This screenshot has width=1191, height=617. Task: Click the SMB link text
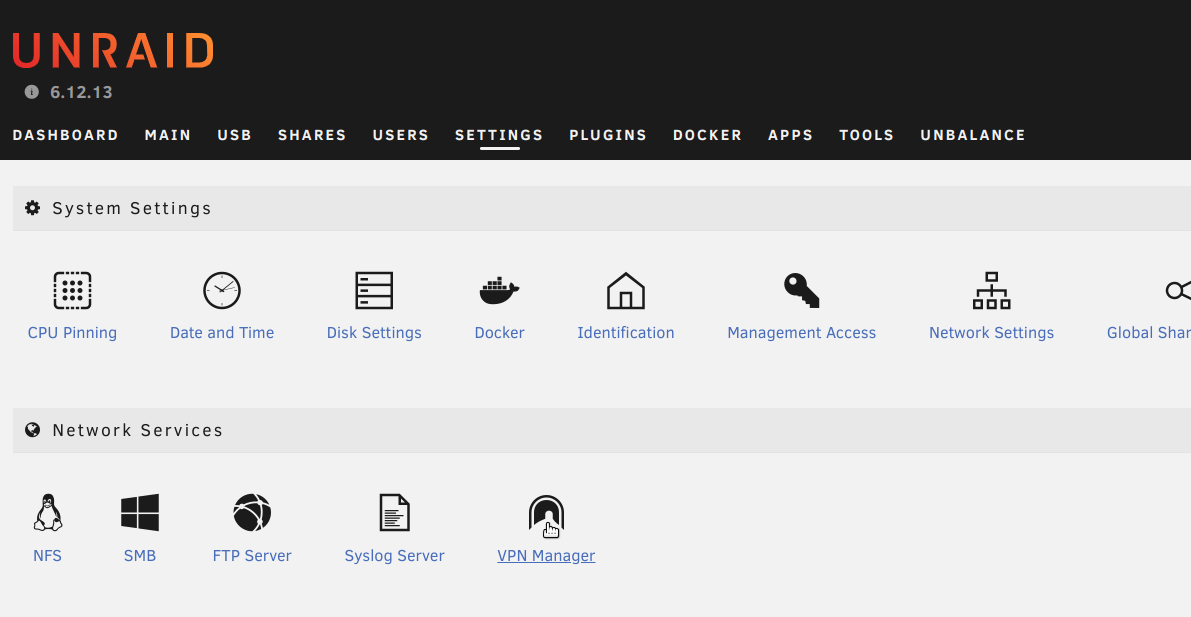[140, 556]
